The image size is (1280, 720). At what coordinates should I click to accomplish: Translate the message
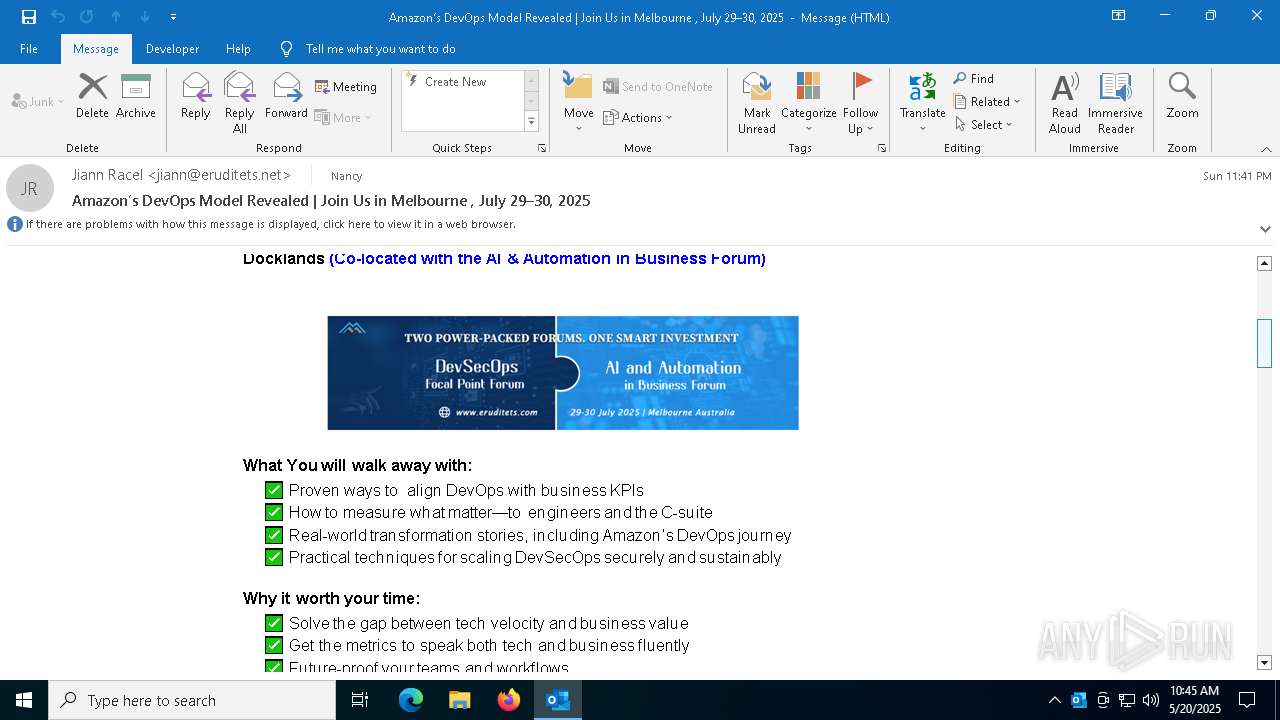[x=922, y=103]
